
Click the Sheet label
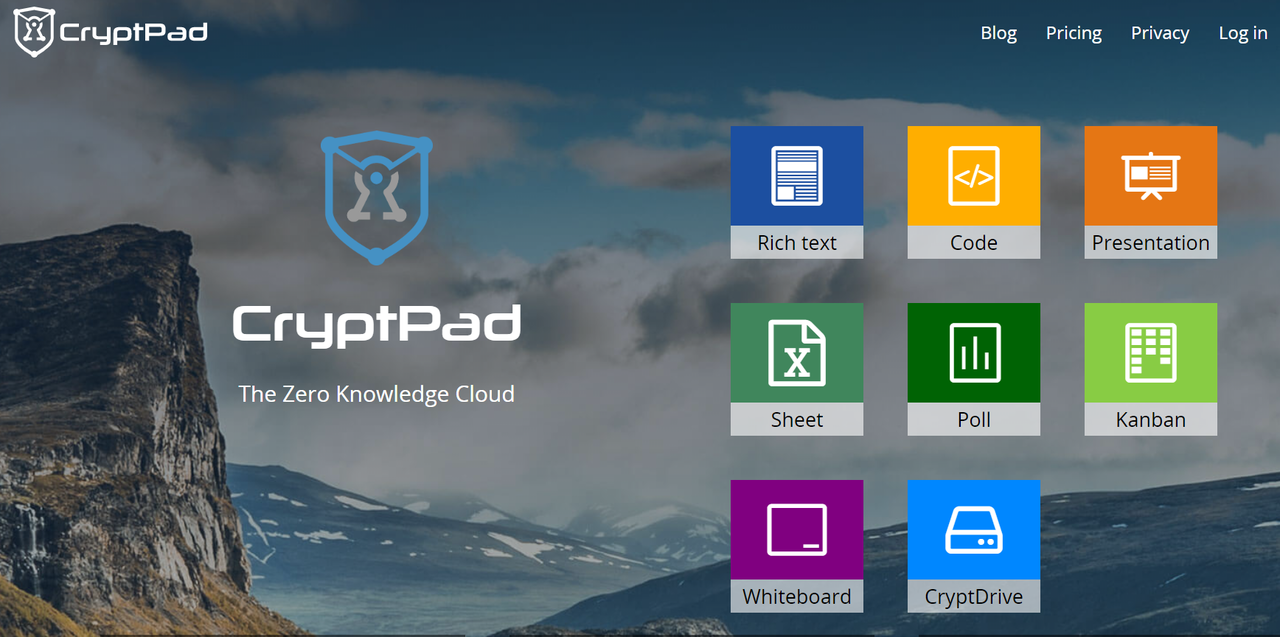tap(797, 420)
